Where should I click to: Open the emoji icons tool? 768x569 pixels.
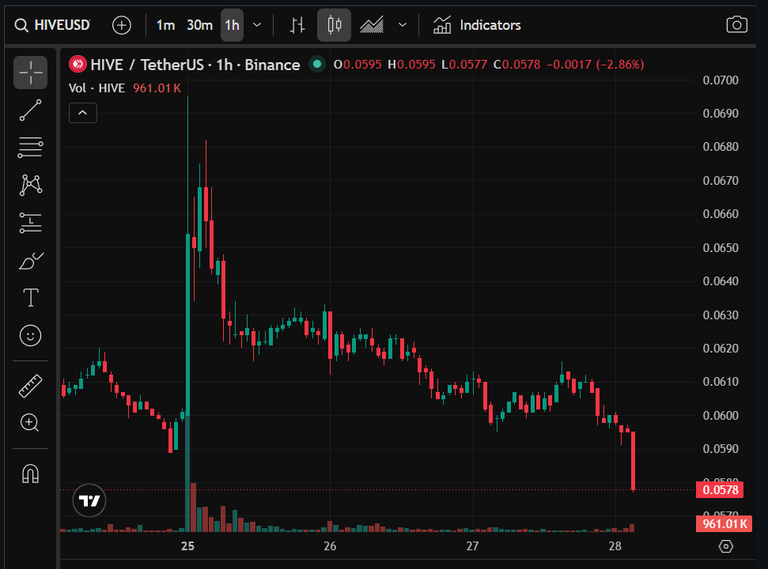[30, 336]
